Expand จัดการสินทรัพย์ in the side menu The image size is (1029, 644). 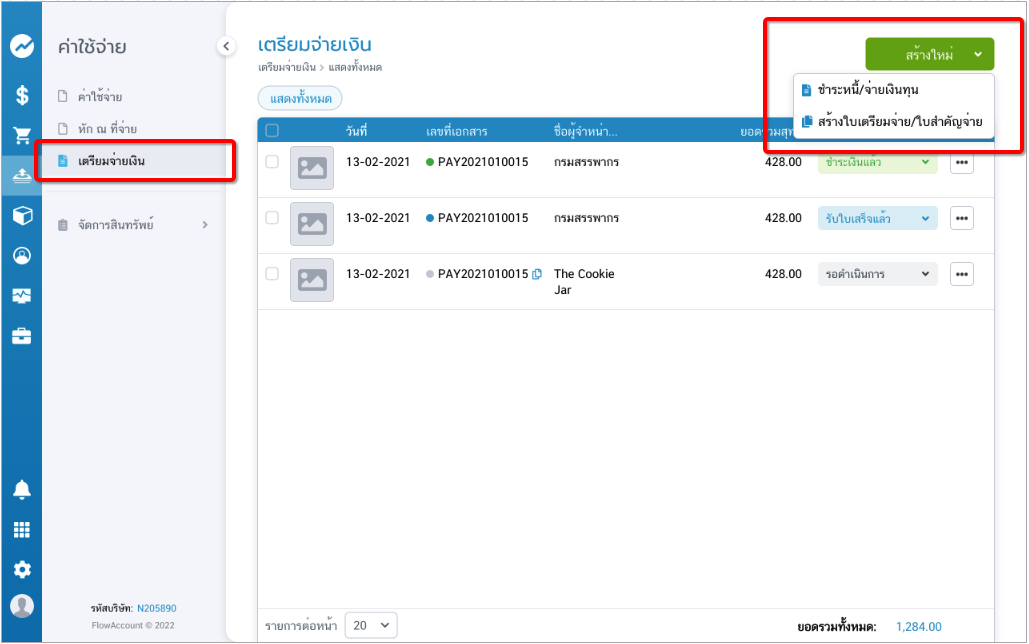[x=133, y=225]
